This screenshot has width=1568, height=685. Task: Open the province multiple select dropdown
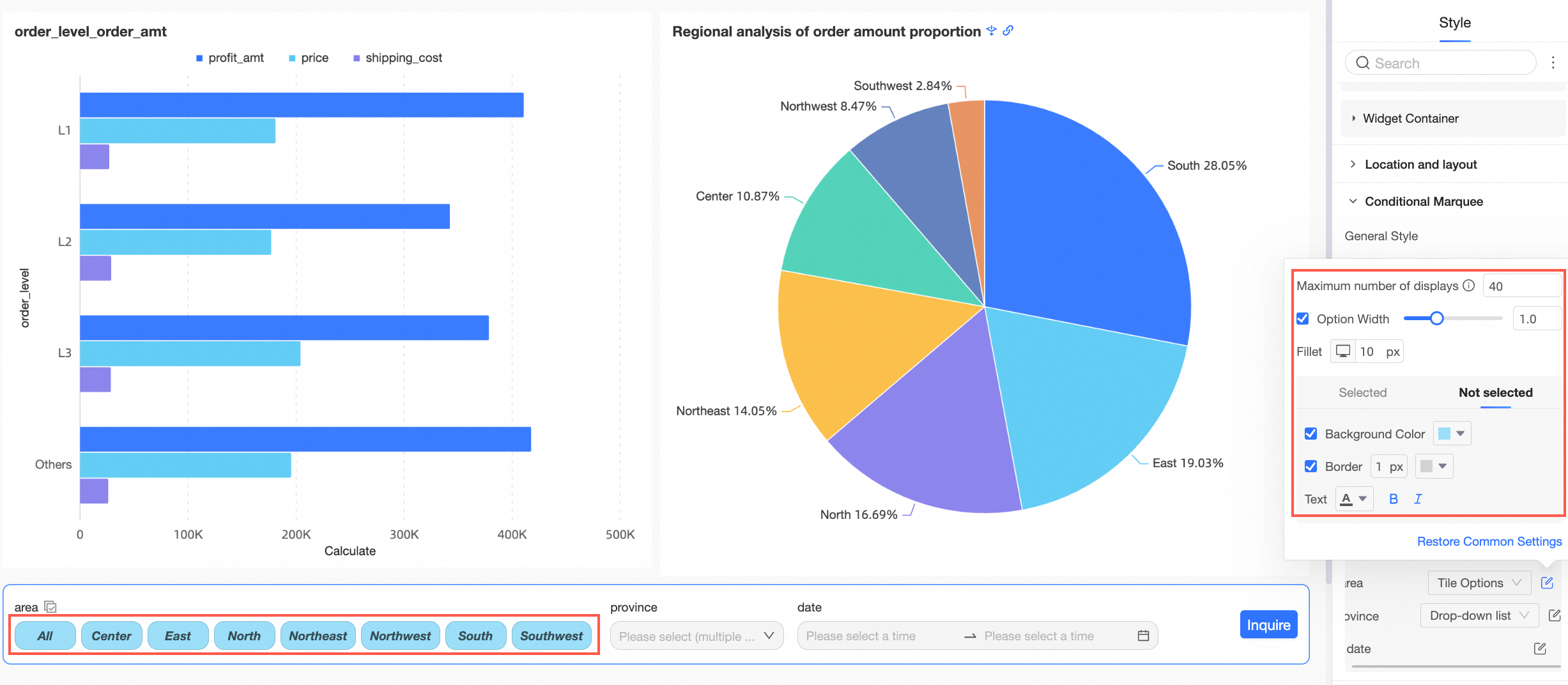point(696,636)
